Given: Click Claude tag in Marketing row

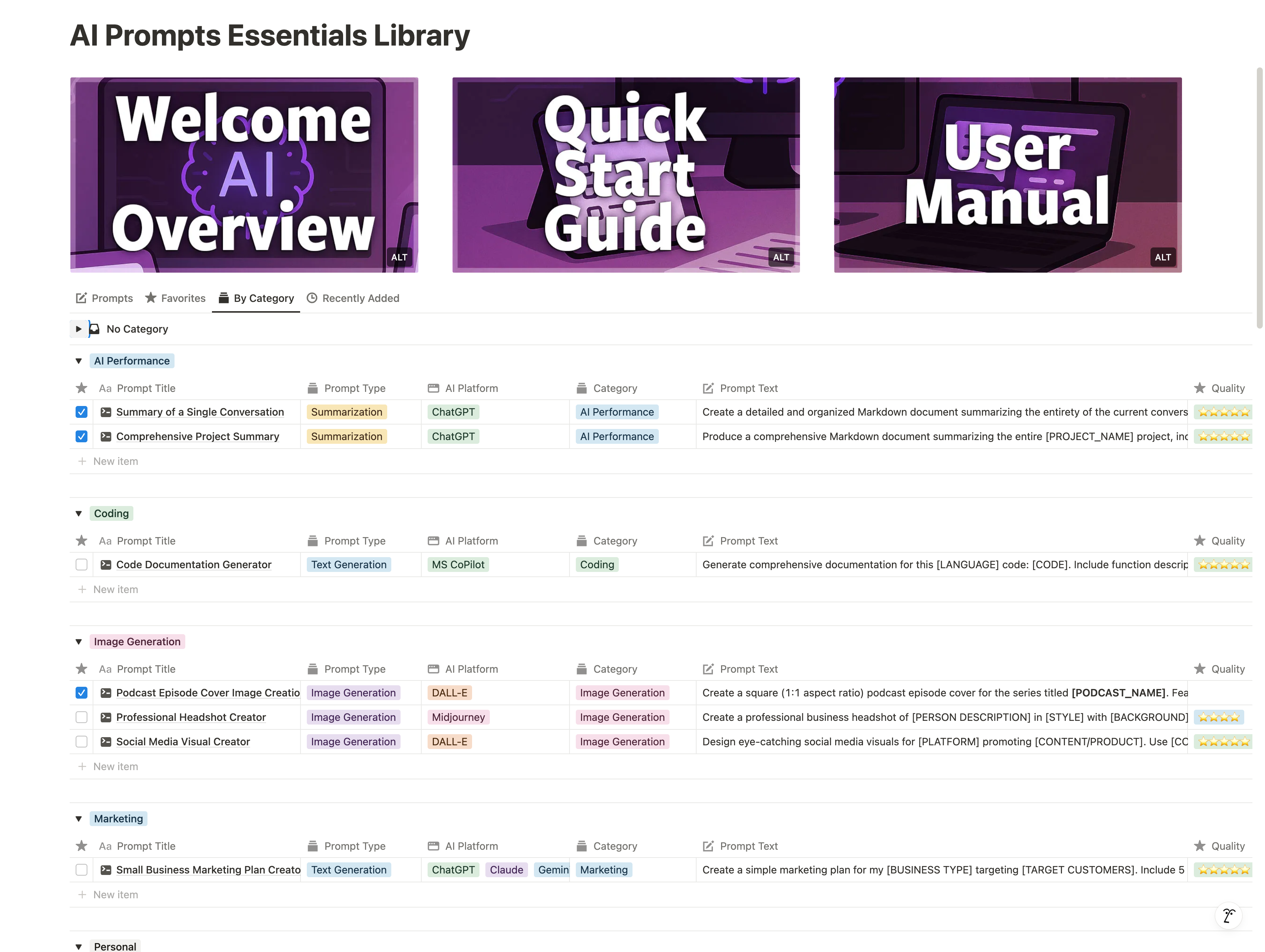Looking at the screenshot, I should click(x=507, y=870).
